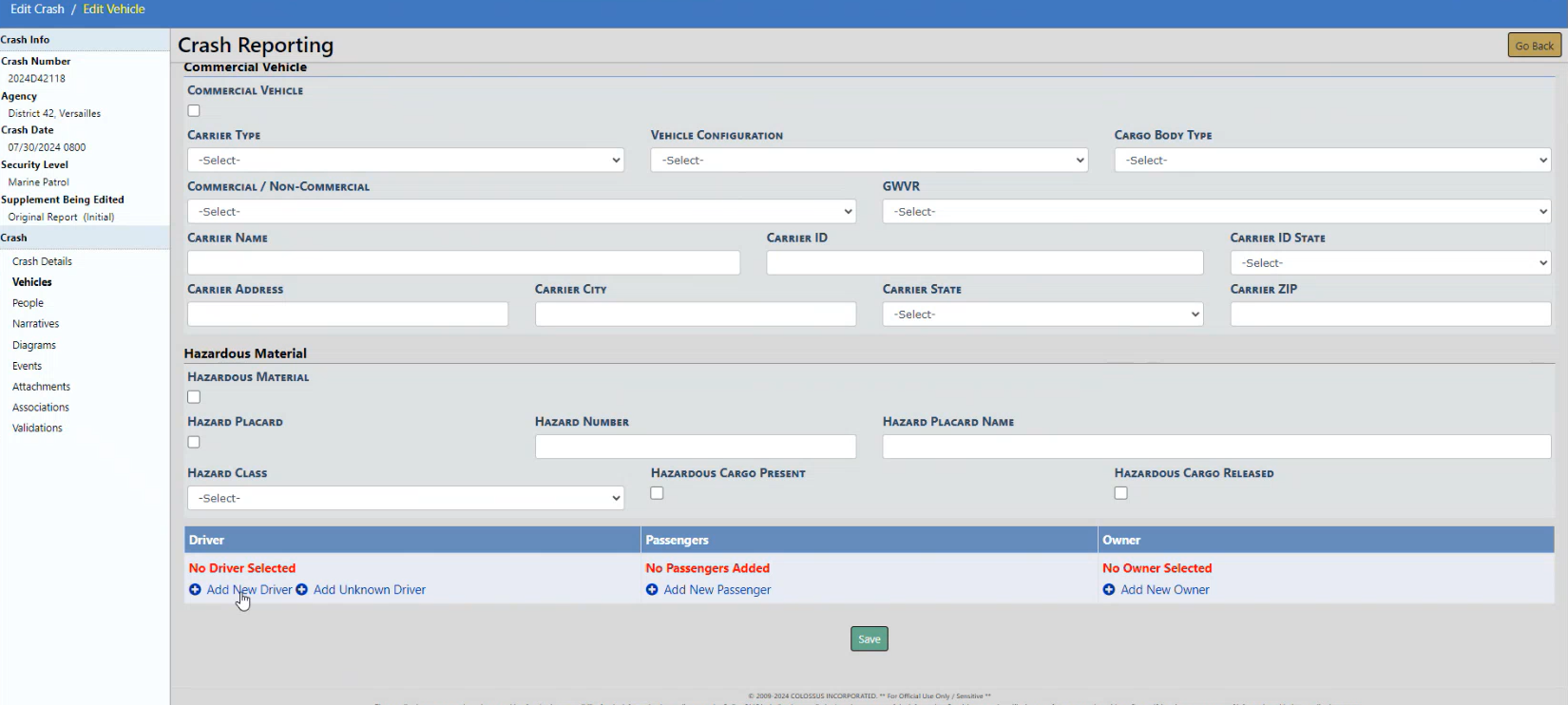Open Crash Details in the sidebar
The image size is (1568, 705).
click(42, 261)
